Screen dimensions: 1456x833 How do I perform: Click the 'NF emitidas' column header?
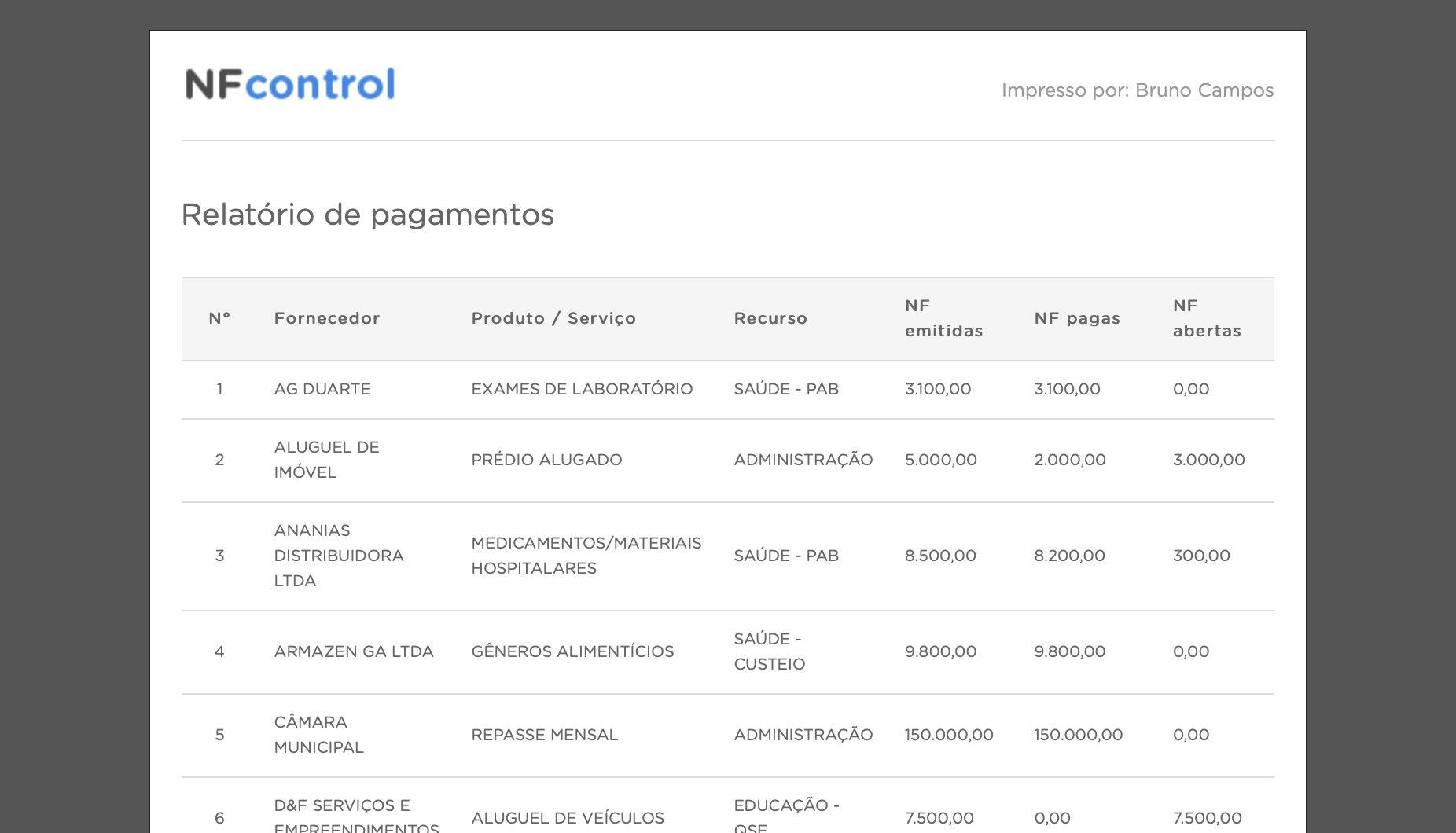943,318
